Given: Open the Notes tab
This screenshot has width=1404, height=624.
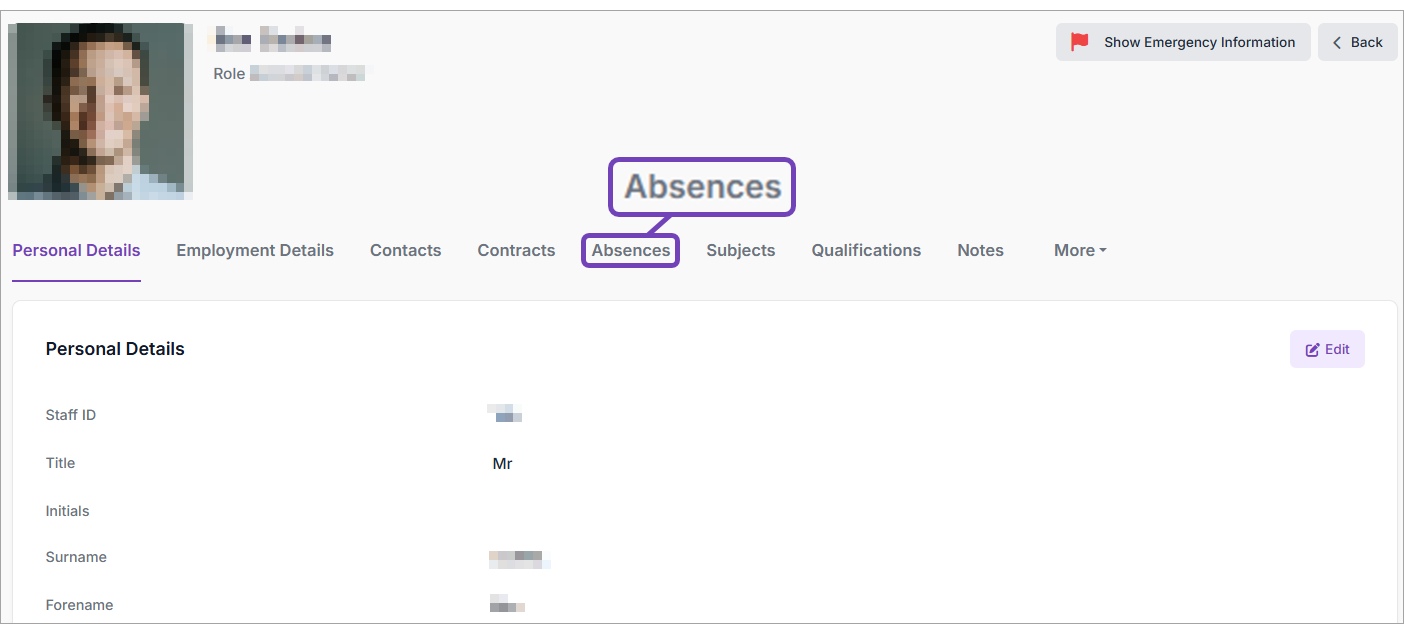Looking at the screenshot, I should coord(980,250).
